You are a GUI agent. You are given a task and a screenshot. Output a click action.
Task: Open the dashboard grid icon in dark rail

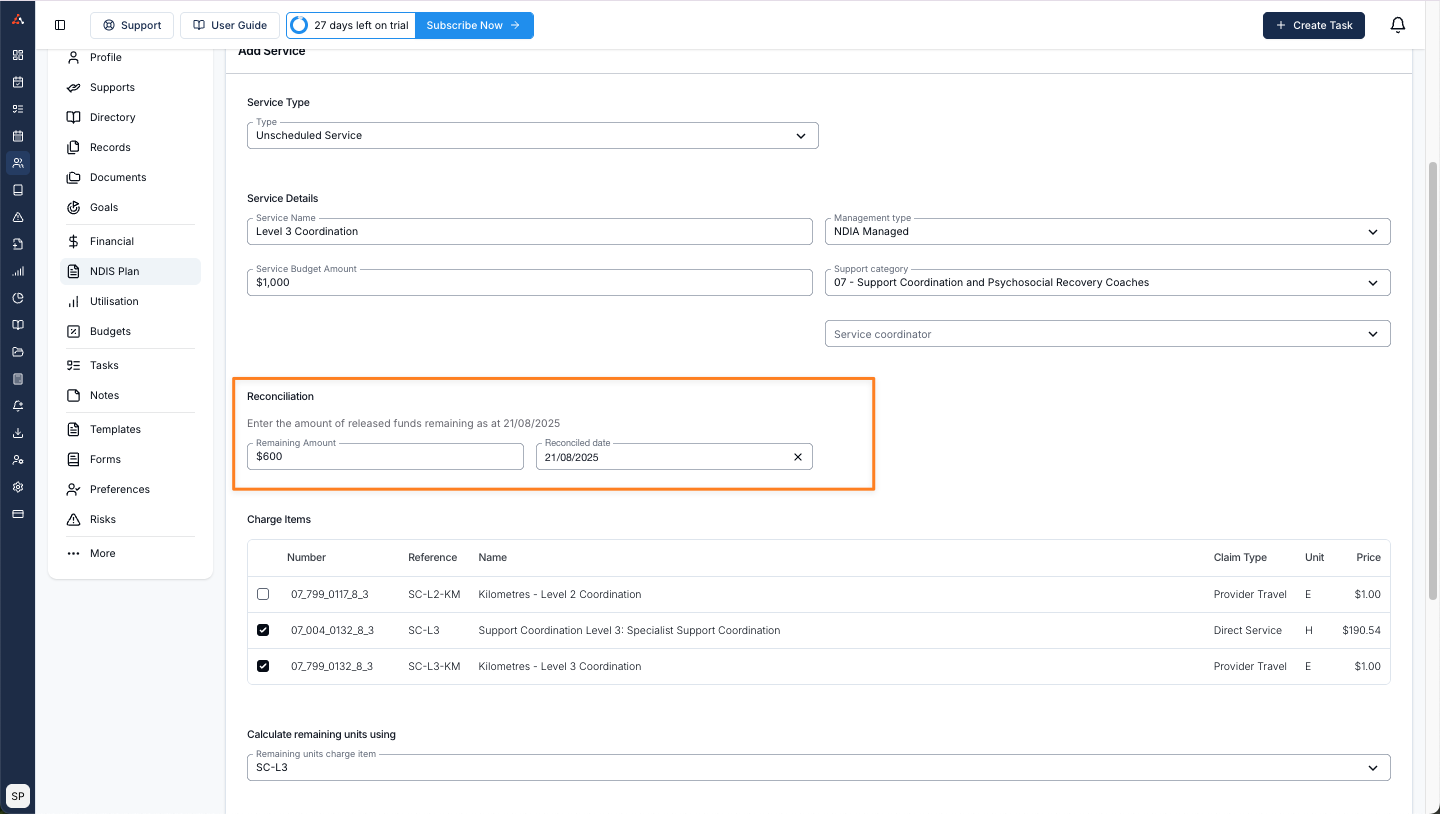(x=18, y=55)
